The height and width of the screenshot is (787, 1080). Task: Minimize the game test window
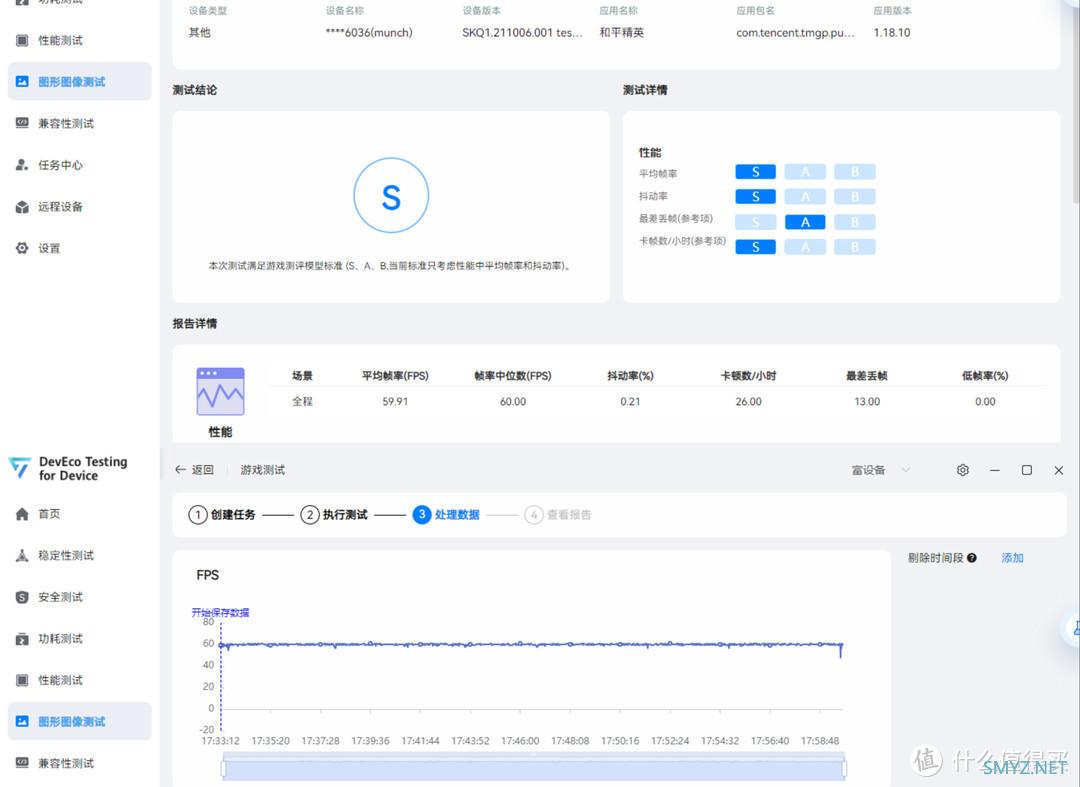click(x=995, y=470)
